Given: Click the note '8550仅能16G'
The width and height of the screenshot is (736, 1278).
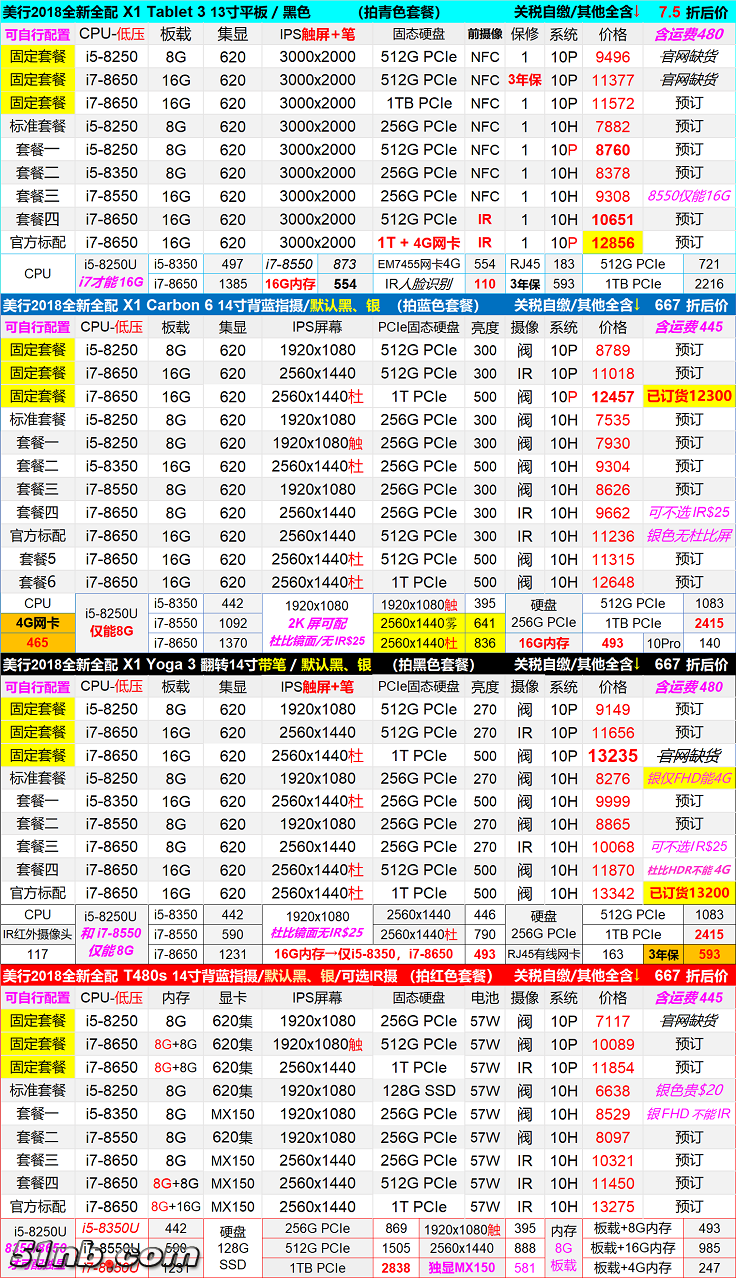Looking at the screenshot, I should pos(689,196).
